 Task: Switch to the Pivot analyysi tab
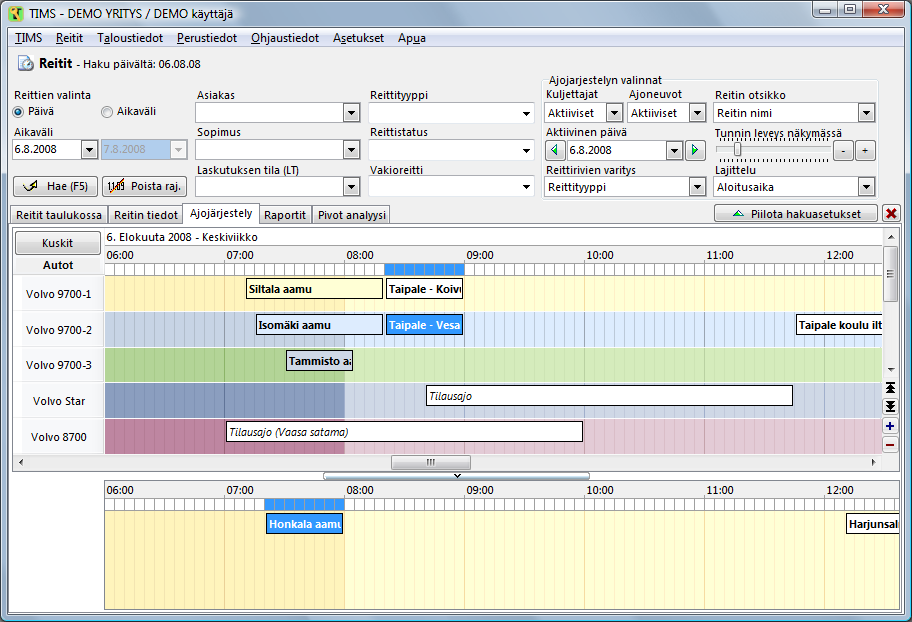click(352, 215)
